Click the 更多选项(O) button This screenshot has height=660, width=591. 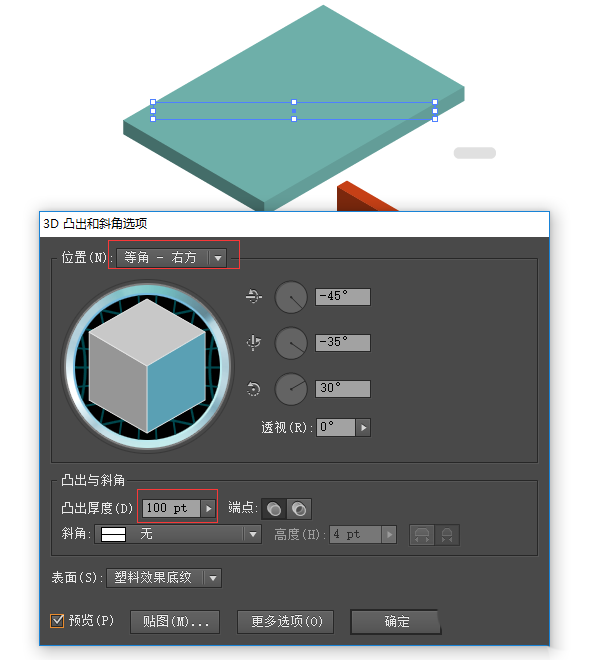coord(286,622)
